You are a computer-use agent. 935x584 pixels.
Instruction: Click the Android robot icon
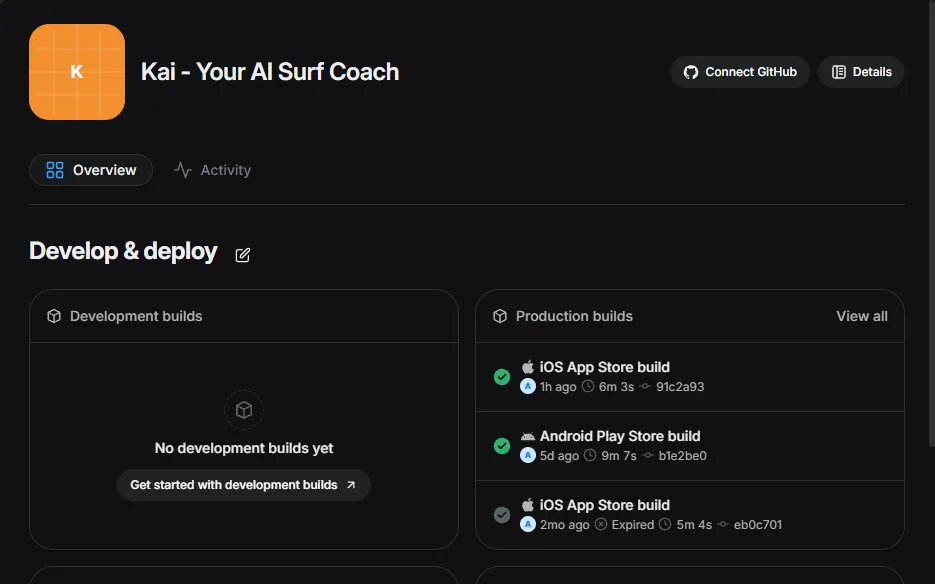[x=528, y=436]
